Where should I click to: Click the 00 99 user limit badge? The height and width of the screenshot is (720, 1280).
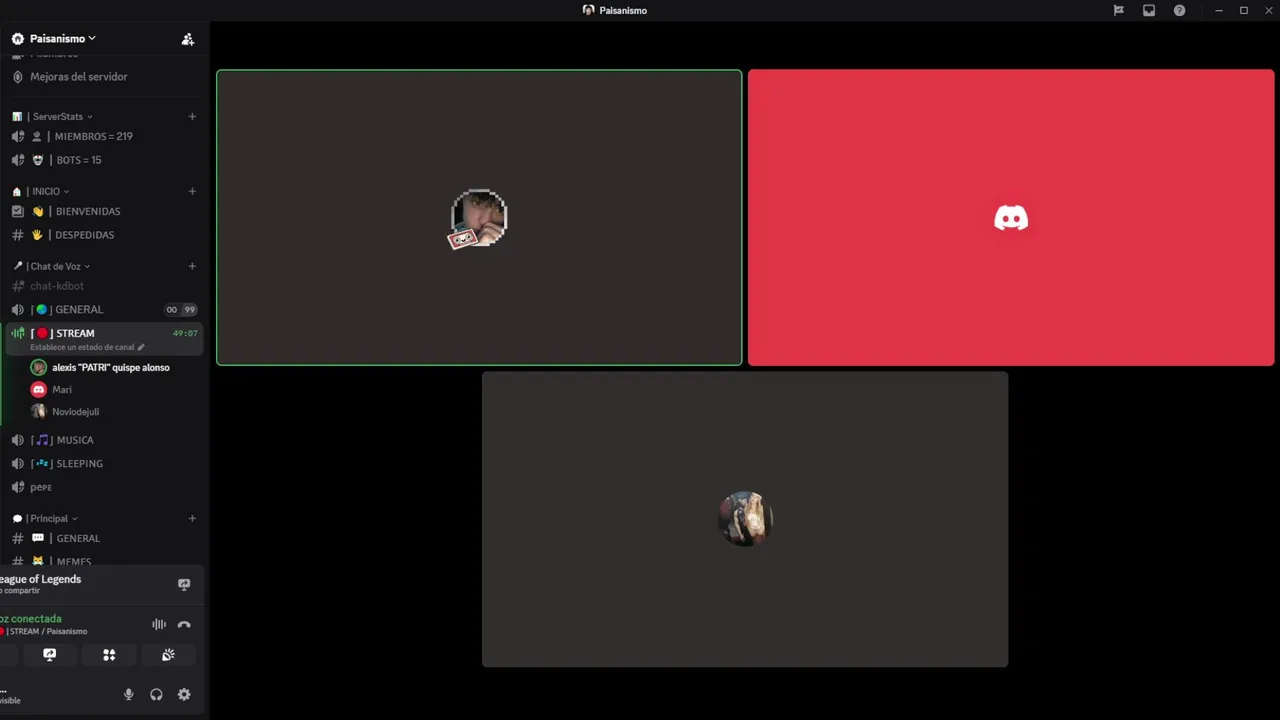coord(181,310)
